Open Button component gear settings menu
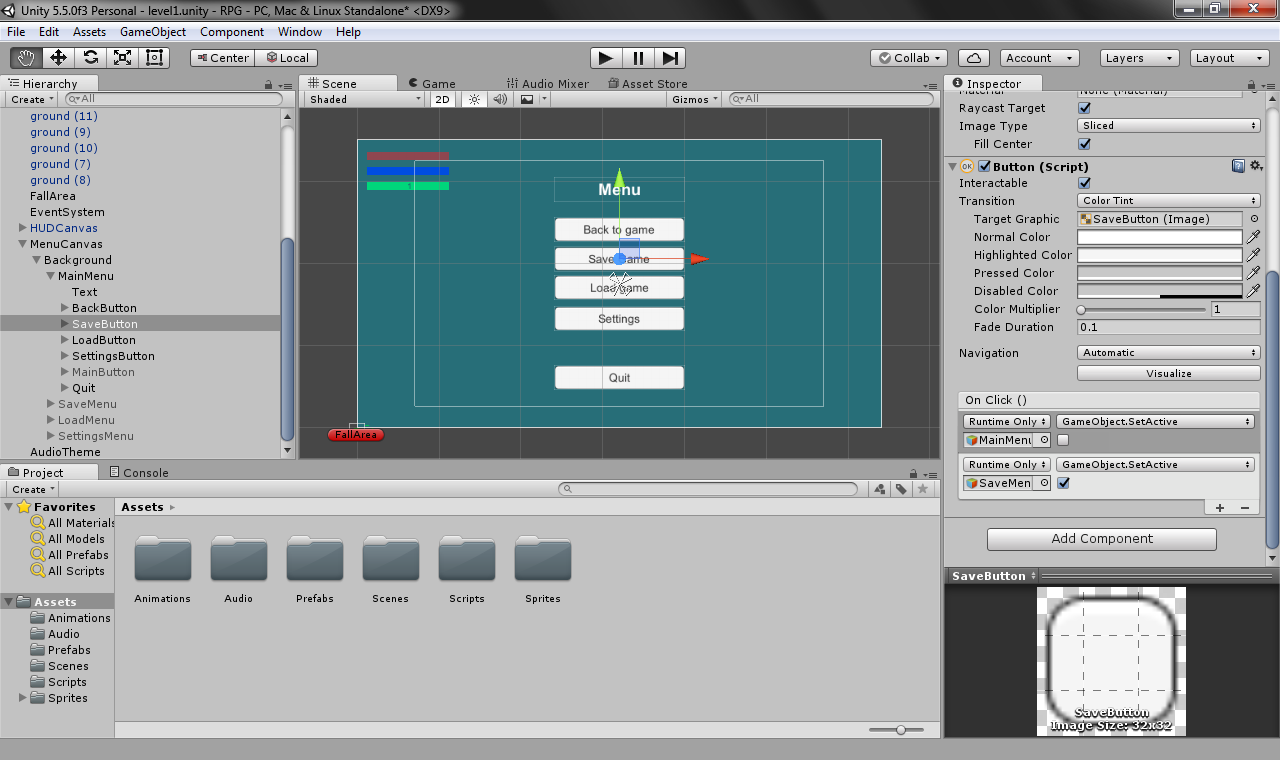This screenshot has height=760, width=1280. [x=1256, y=166]
